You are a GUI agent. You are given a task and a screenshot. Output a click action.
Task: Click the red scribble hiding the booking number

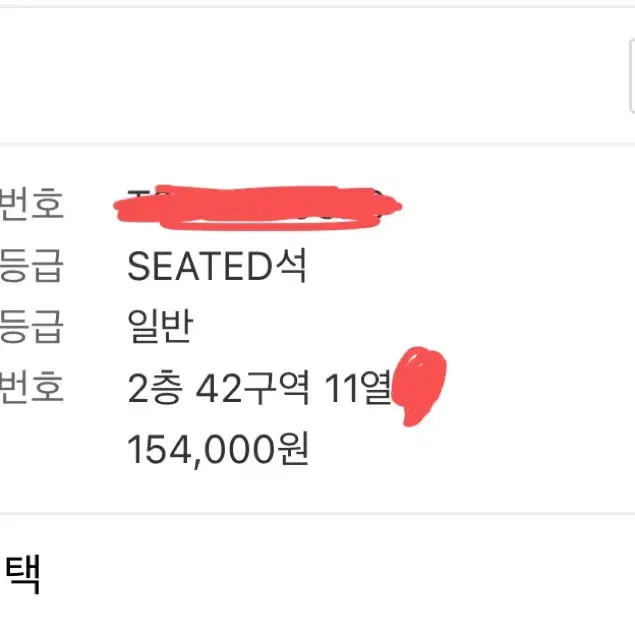pos(258,206)
